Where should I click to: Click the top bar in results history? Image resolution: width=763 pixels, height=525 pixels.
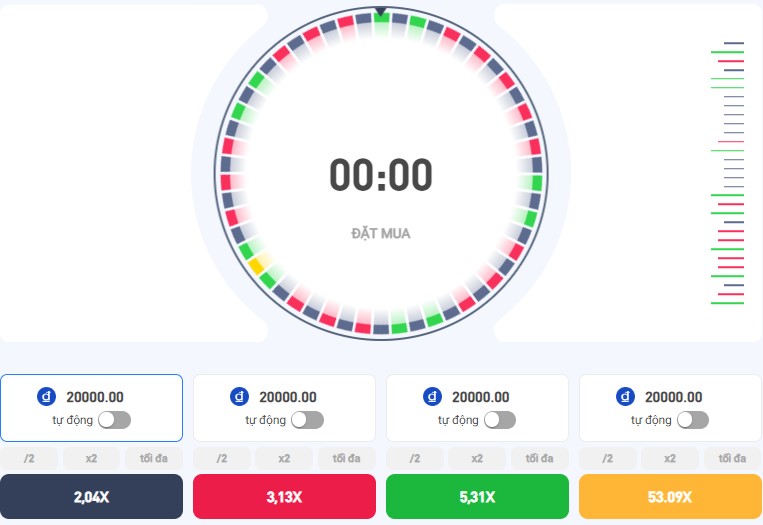click(734, 43)
